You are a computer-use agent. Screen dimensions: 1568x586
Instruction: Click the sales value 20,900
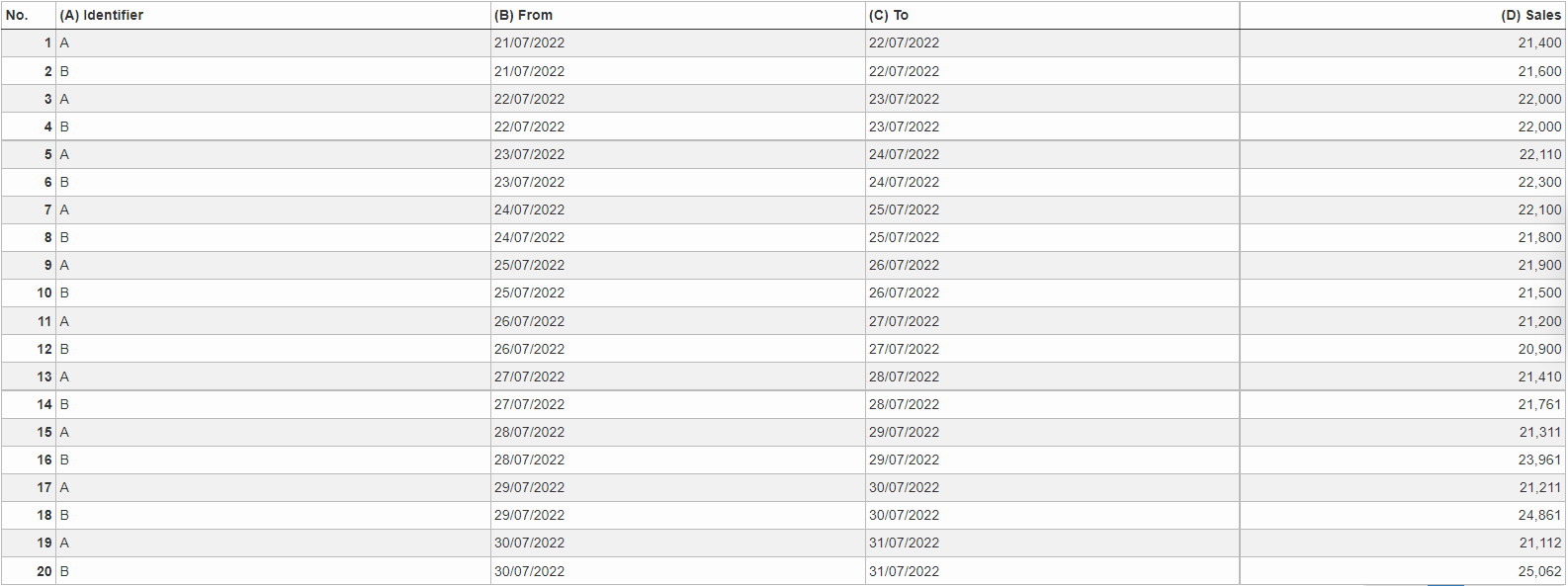(x=1539, y=349)
